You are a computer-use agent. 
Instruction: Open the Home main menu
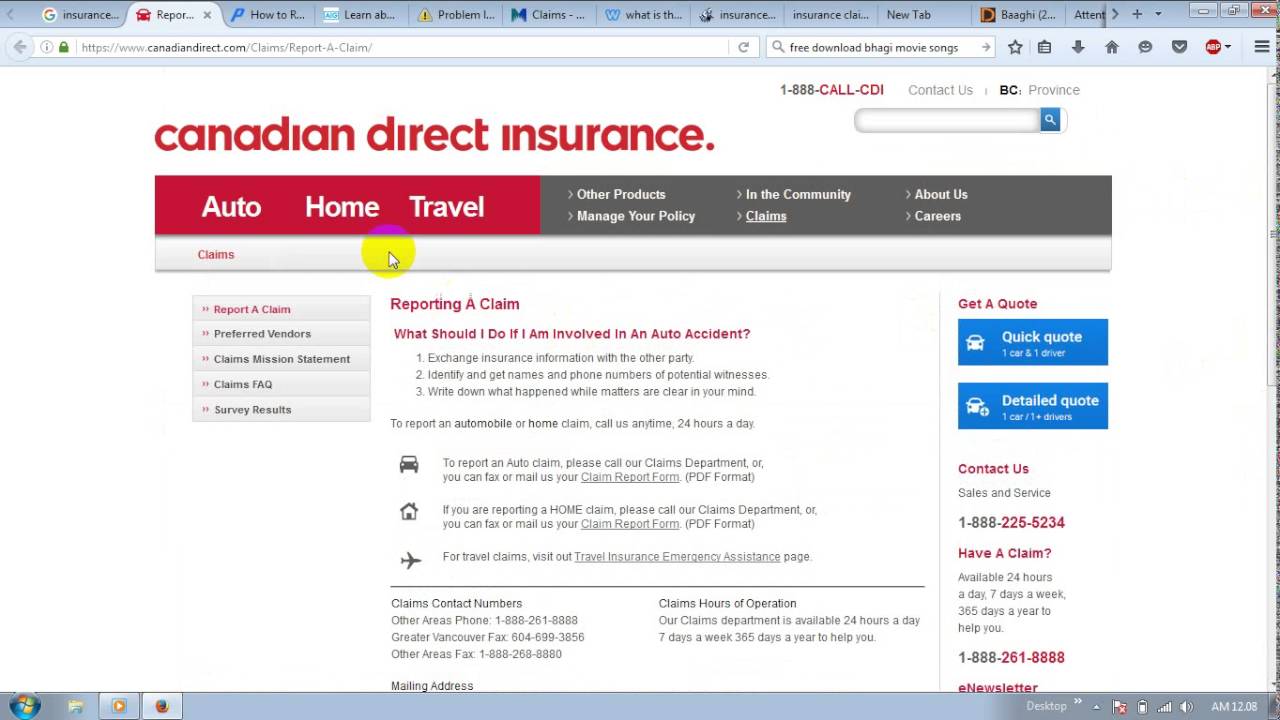(342, 207)
